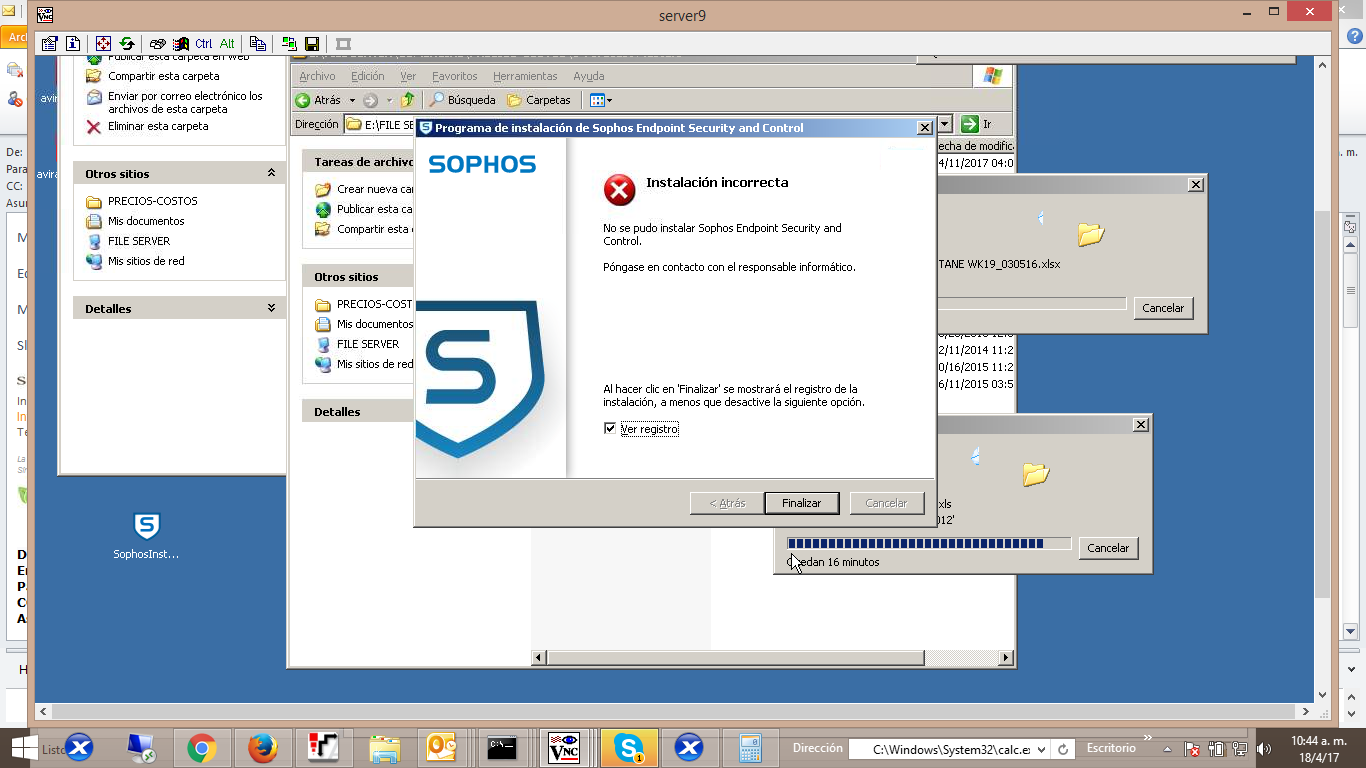
Task: Open the Ayuda menu in Explorer
Action: [589, 76]
